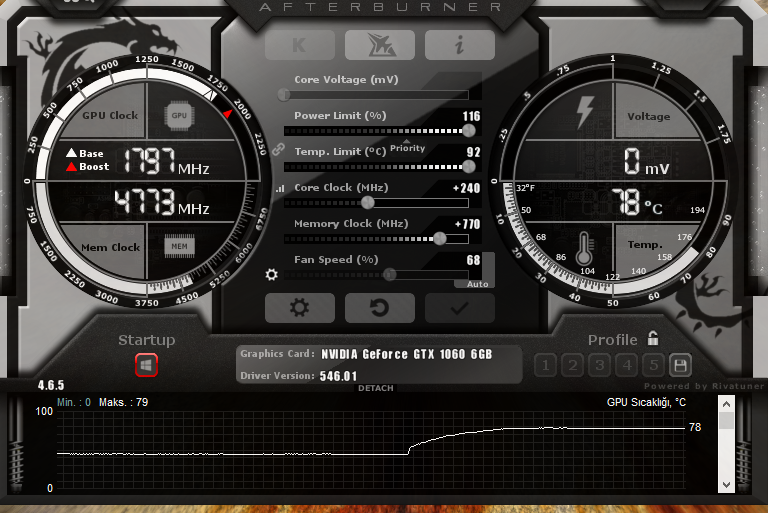Screen dimensions: 768x513
Task: Open the information i button
Action: pyautogui.click(x=459, y=45)
